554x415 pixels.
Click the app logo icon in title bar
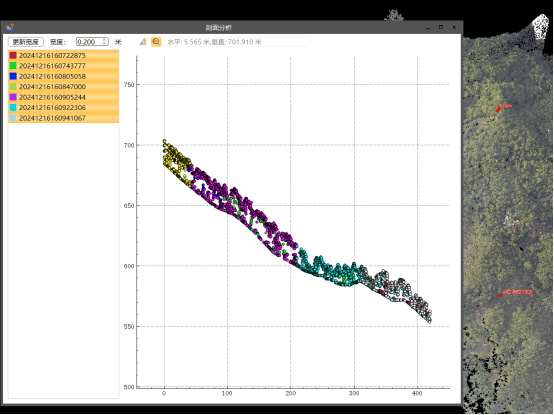click(x=10, y=27)
